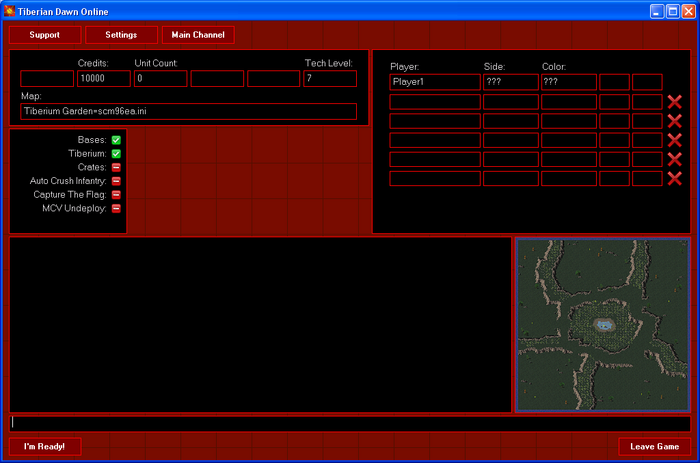The width and height of the screenshot is (700, 463).
Task: Click the empty field left of Tech Level
Action: pos(273,79)
